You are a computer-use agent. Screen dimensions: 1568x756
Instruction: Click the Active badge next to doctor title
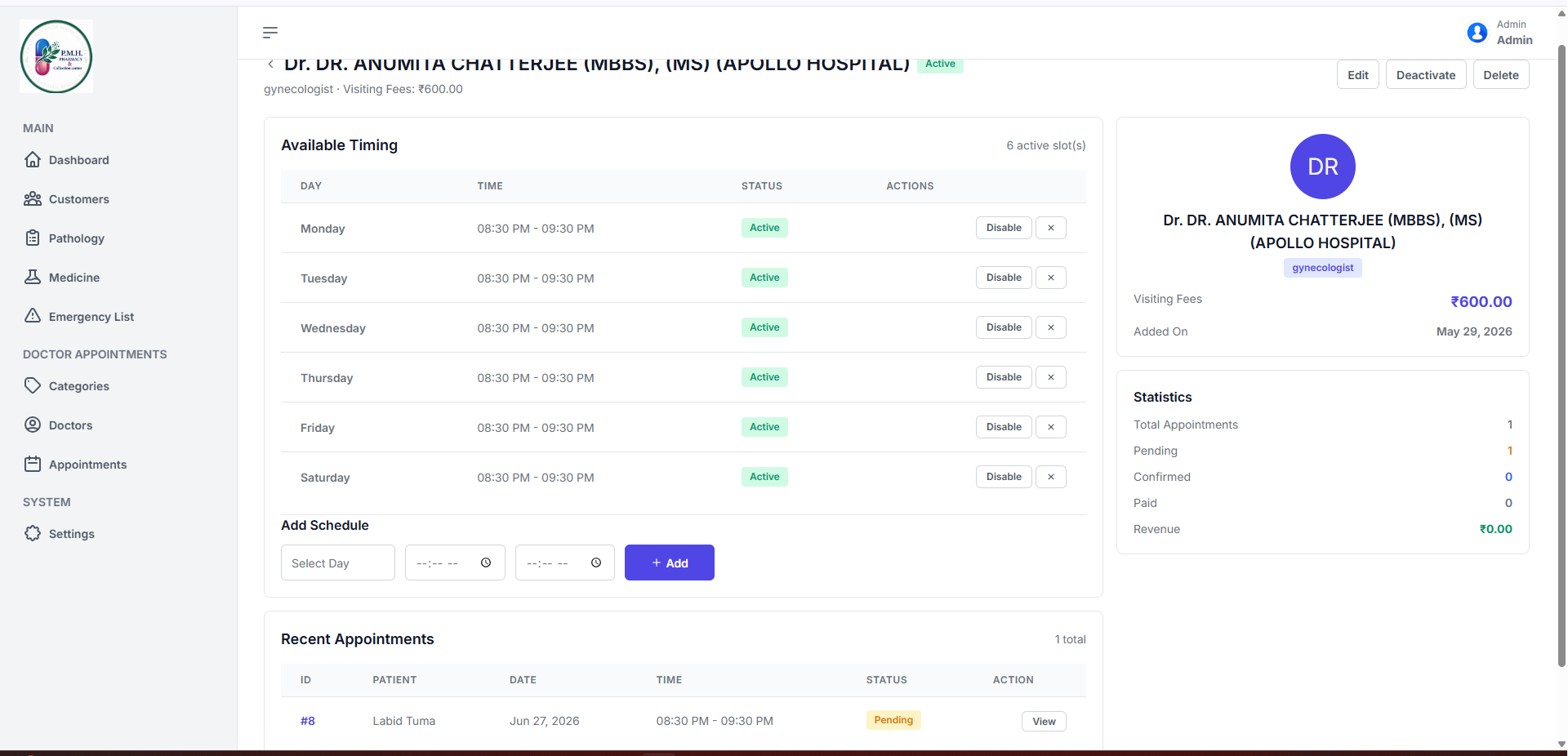click(940, 64)
